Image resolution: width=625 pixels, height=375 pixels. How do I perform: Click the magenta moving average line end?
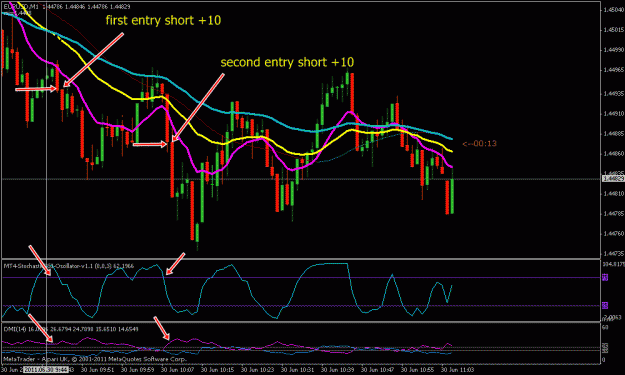click(451, 167)
